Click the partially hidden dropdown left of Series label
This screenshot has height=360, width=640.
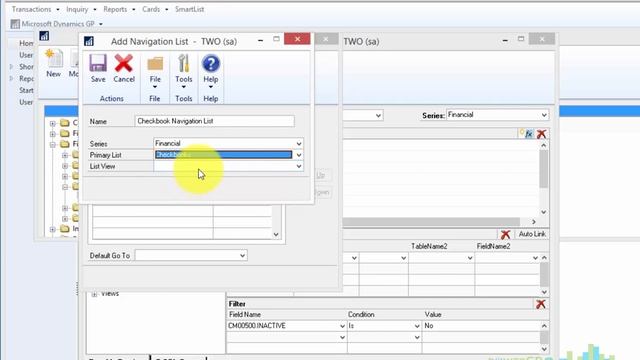tap(378, 116)
